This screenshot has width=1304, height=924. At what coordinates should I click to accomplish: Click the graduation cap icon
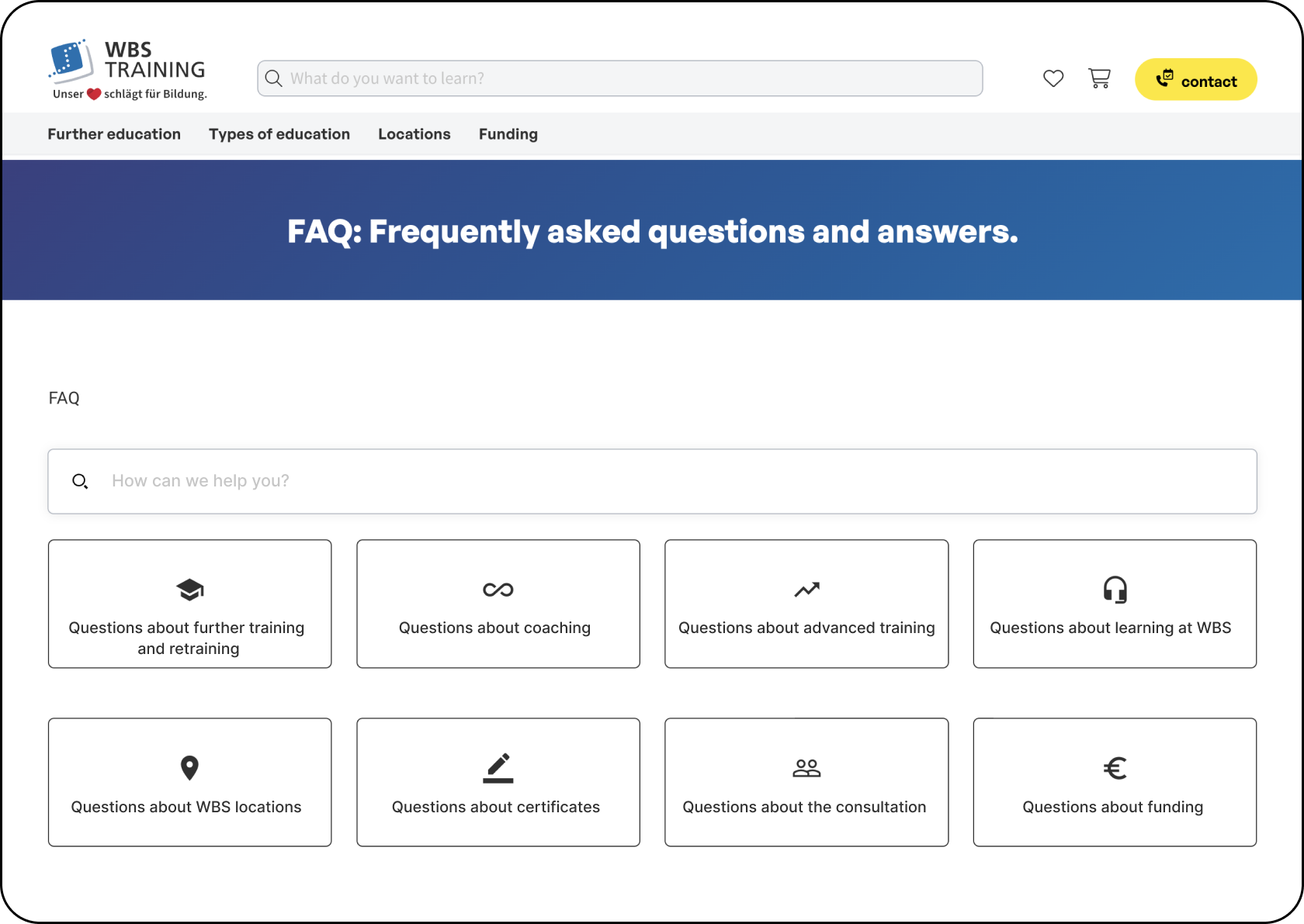190,590
